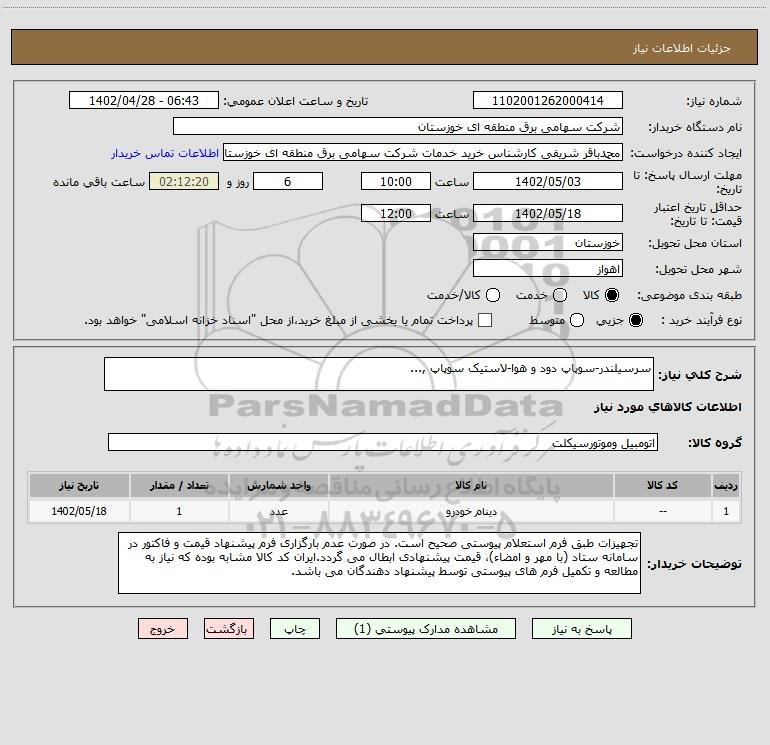
Task: Click the remaining days field showing 6
Action: pos(288,181)
